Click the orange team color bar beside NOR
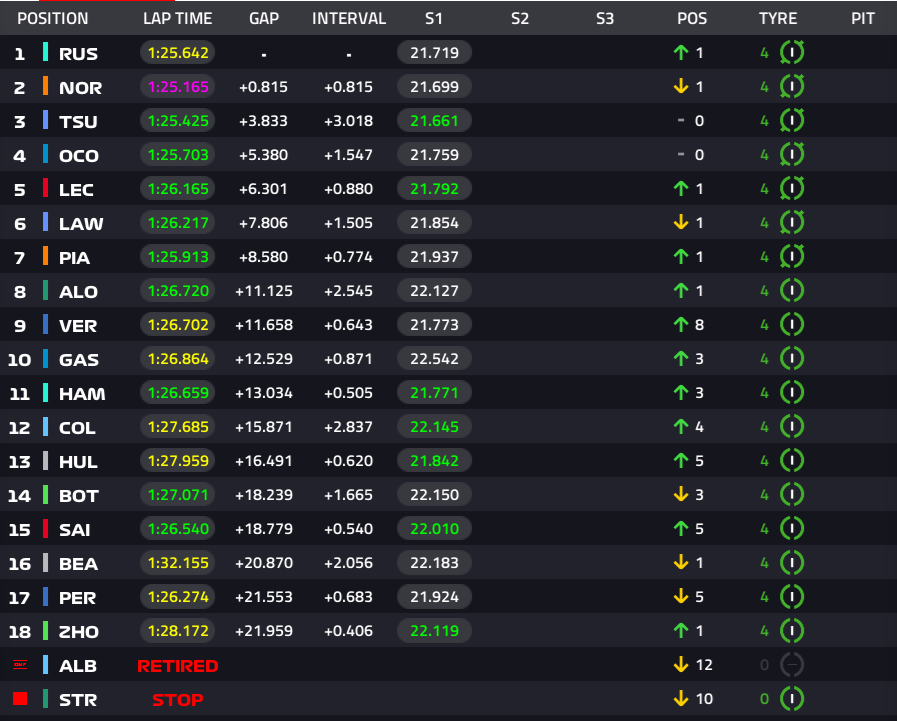The height and width of the screenshot is (721, 897). point(45,86)
